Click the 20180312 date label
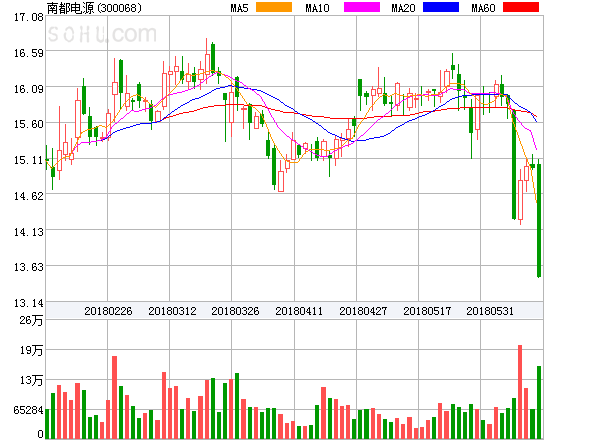This screenshot has width=600, height=440. pyautogui.click(x=172, y=311)
